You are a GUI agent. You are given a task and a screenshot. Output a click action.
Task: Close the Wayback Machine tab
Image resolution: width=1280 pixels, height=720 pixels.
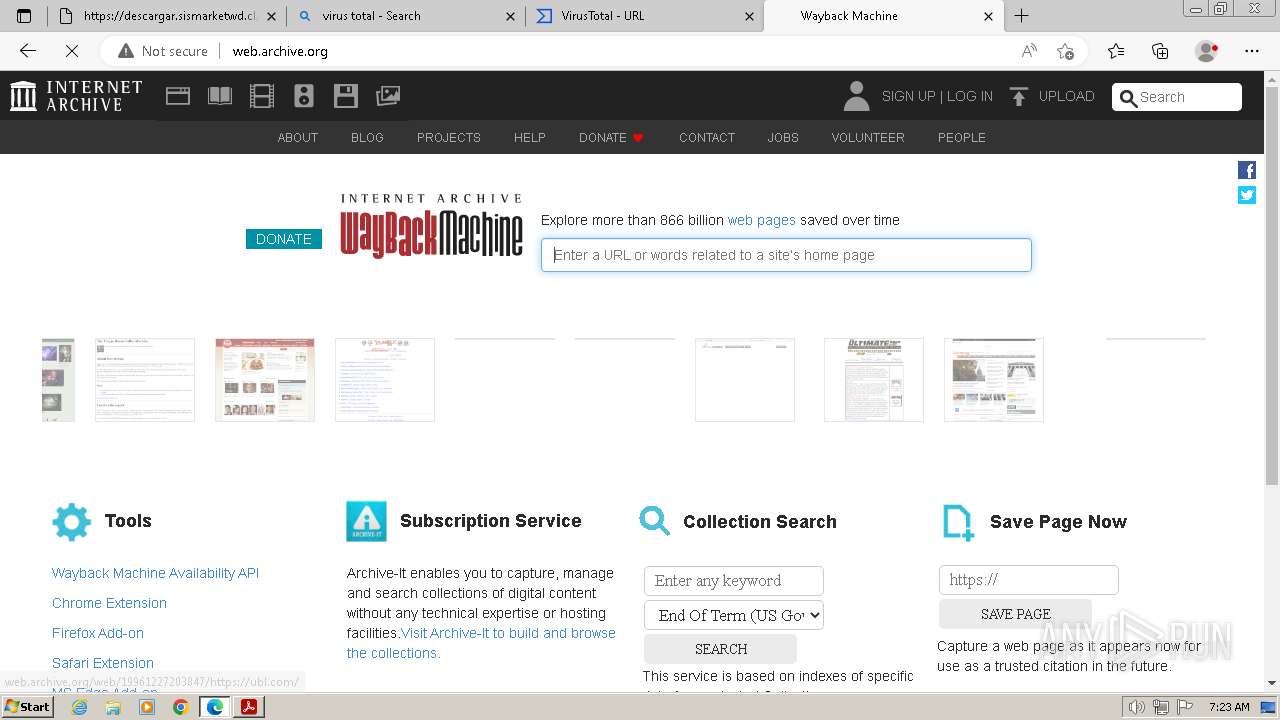click(988, 16)
